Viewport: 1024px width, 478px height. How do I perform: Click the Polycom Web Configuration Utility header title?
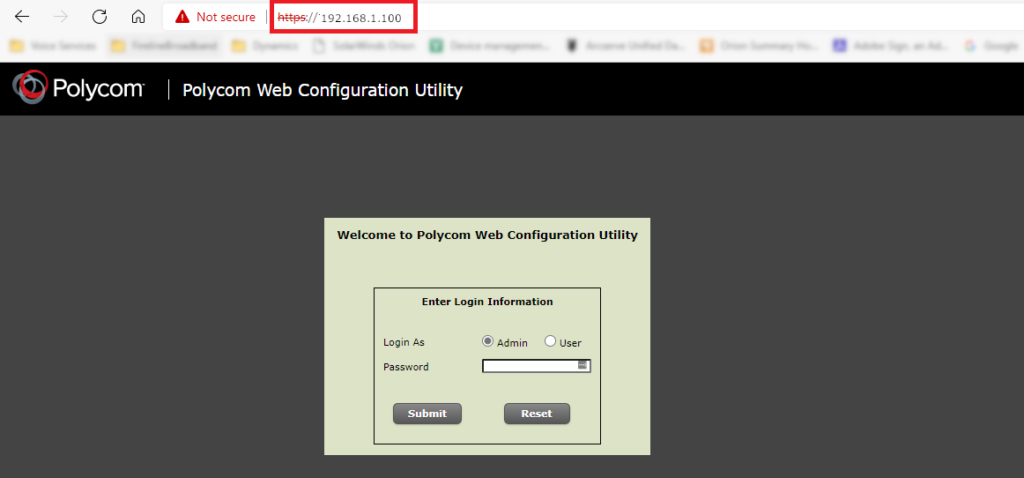(323, 90)
